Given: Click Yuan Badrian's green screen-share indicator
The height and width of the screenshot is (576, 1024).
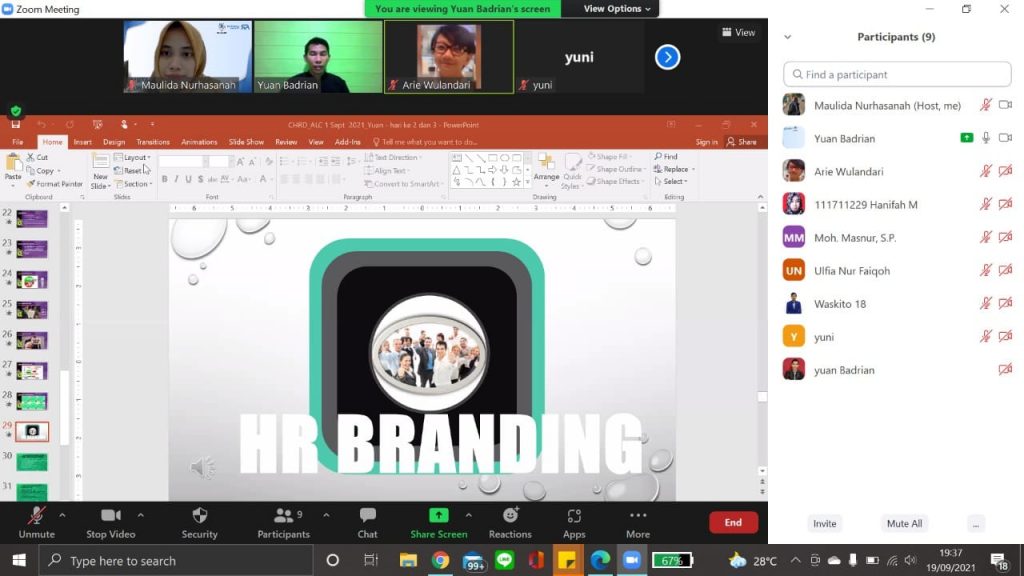Looking at the screenshot, I should coord(967,138).
